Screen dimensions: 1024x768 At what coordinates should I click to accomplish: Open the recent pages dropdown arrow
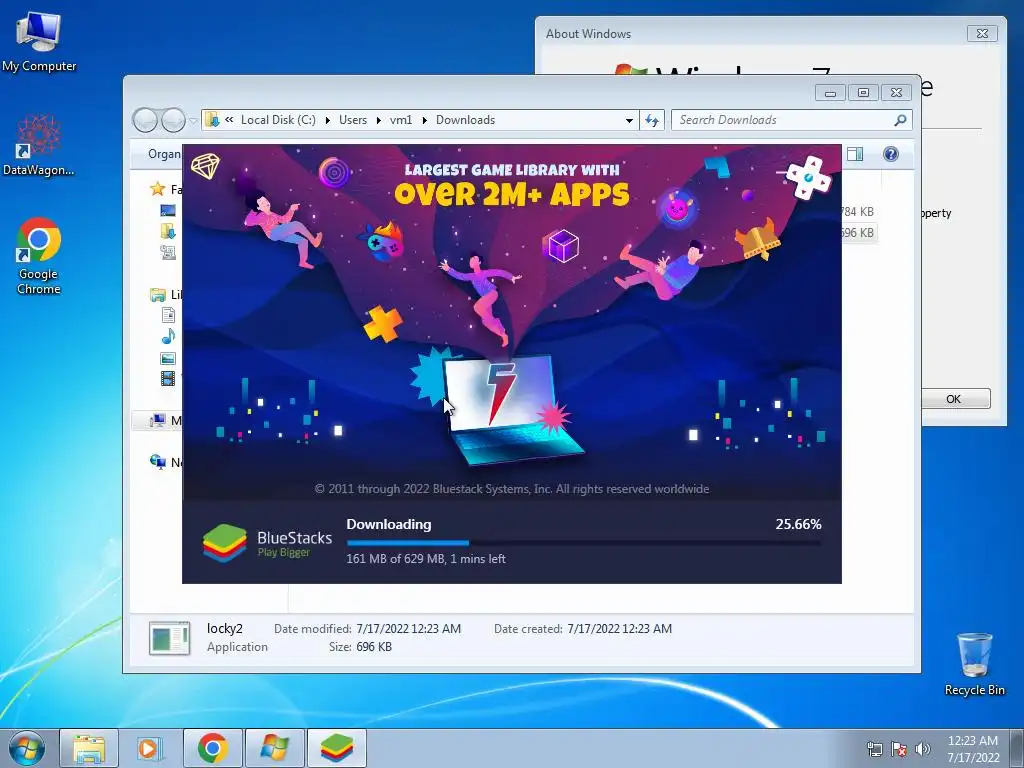(x=193, y=121)
